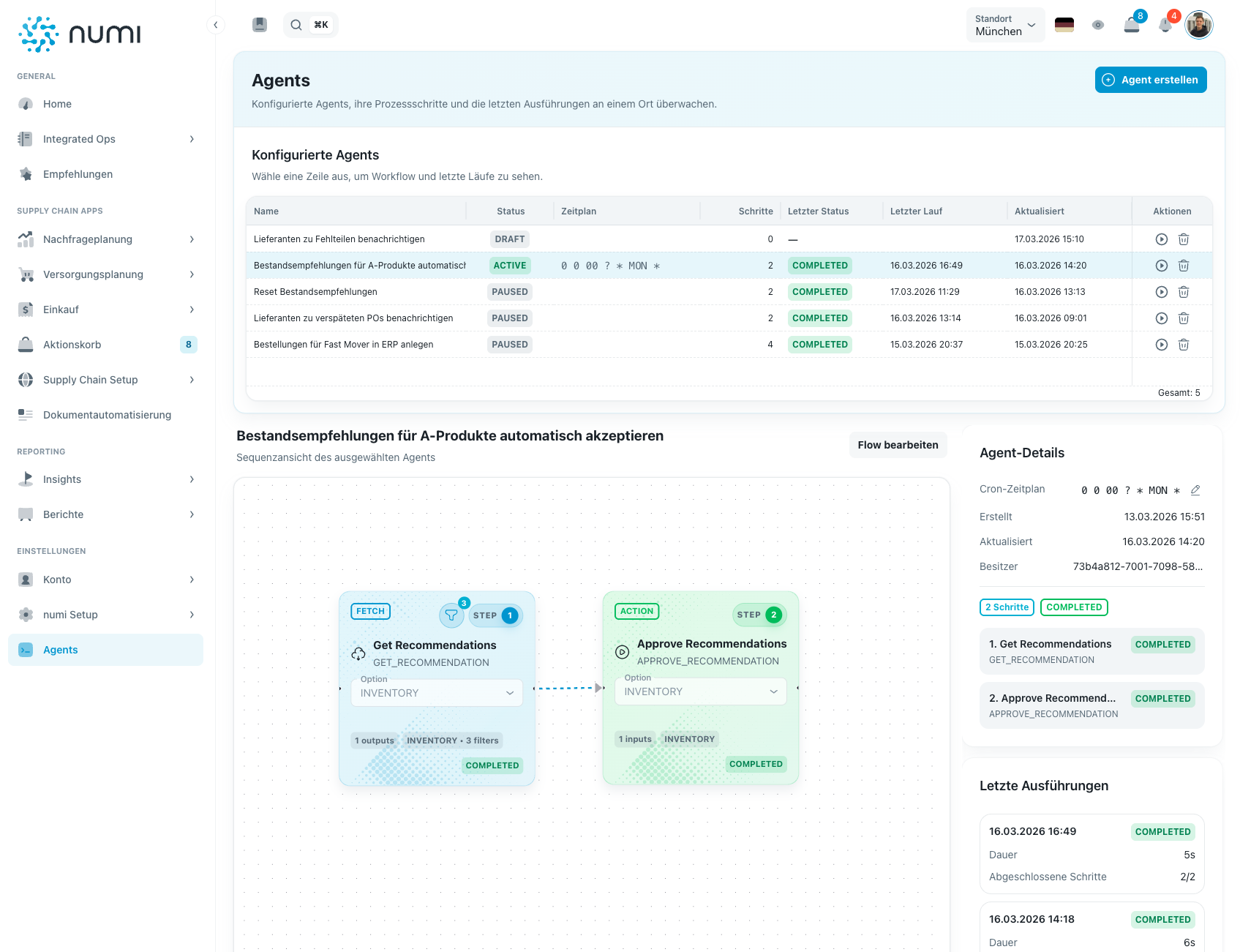Run the 'Lieferanten zu Fehlteilen benachrichtigen' agent
Viewport: 1240px width, 952px height.
tap(1161, 239)
